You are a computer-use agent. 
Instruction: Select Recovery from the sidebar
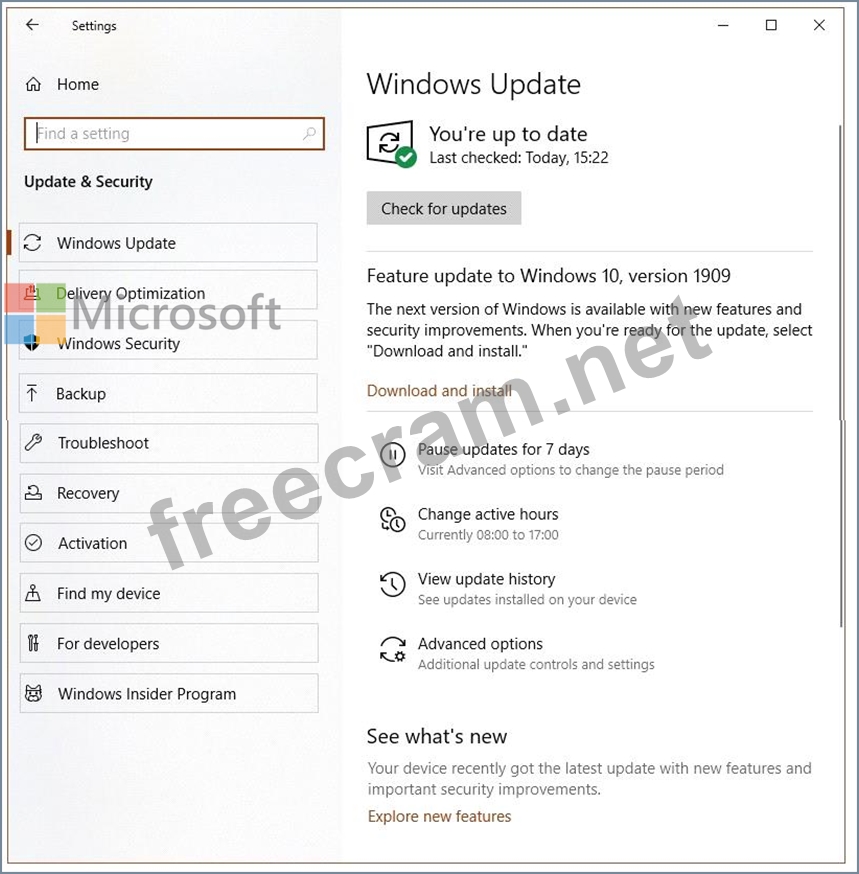[x=169, y=493]
